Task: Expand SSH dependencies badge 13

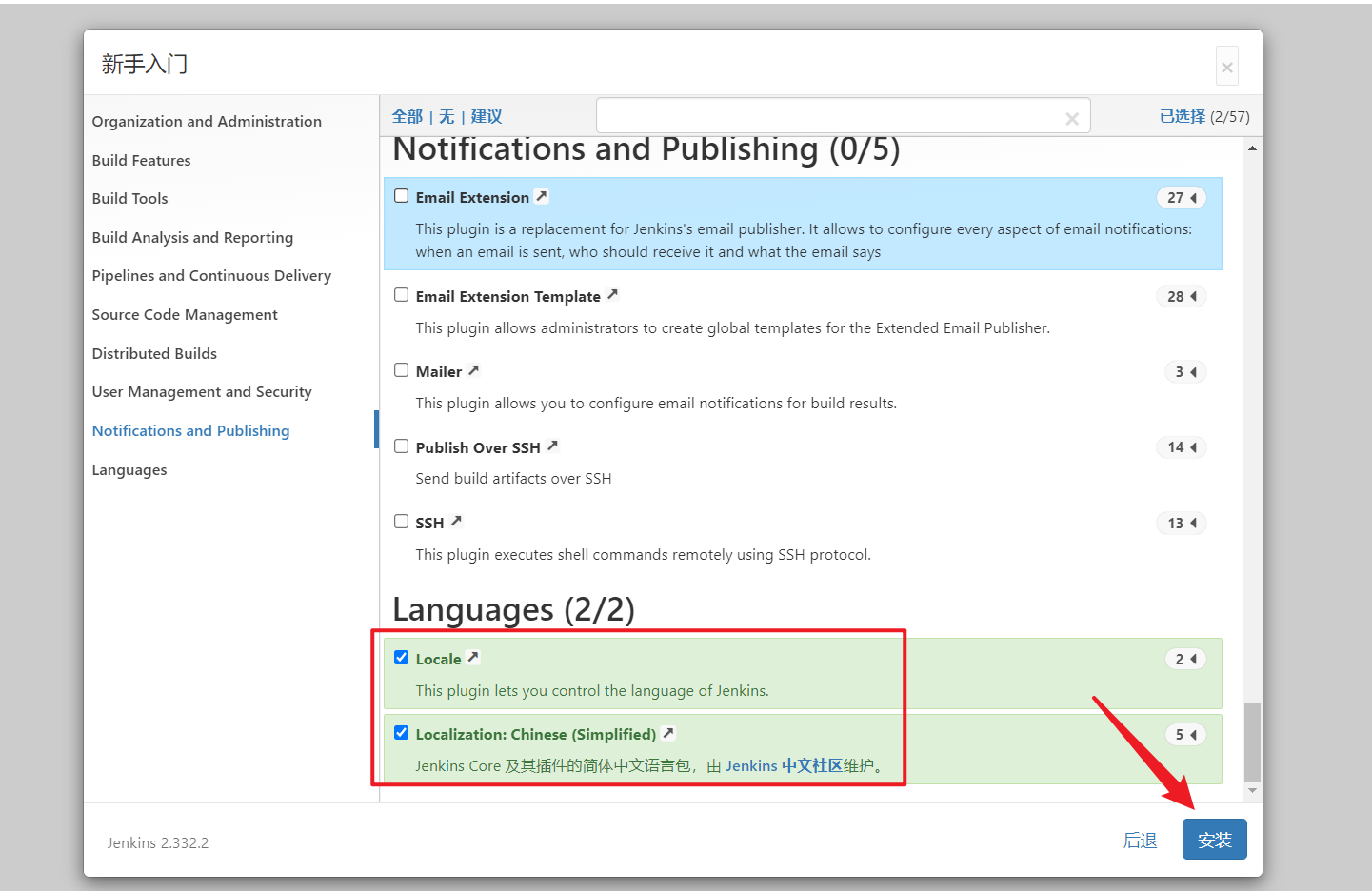Action: tap(1182, 523)
